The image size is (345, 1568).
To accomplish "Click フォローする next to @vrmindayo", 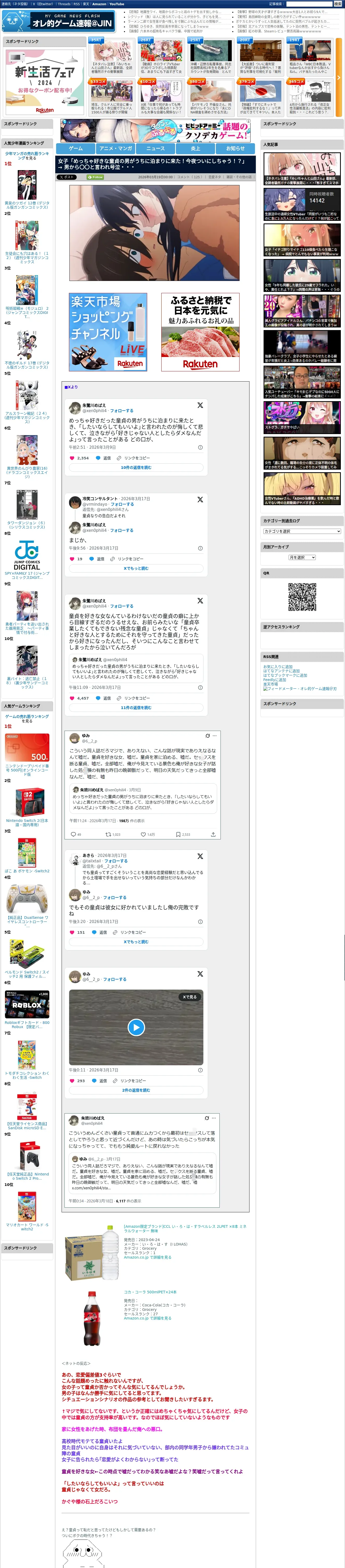I will [x=122, y=505].
